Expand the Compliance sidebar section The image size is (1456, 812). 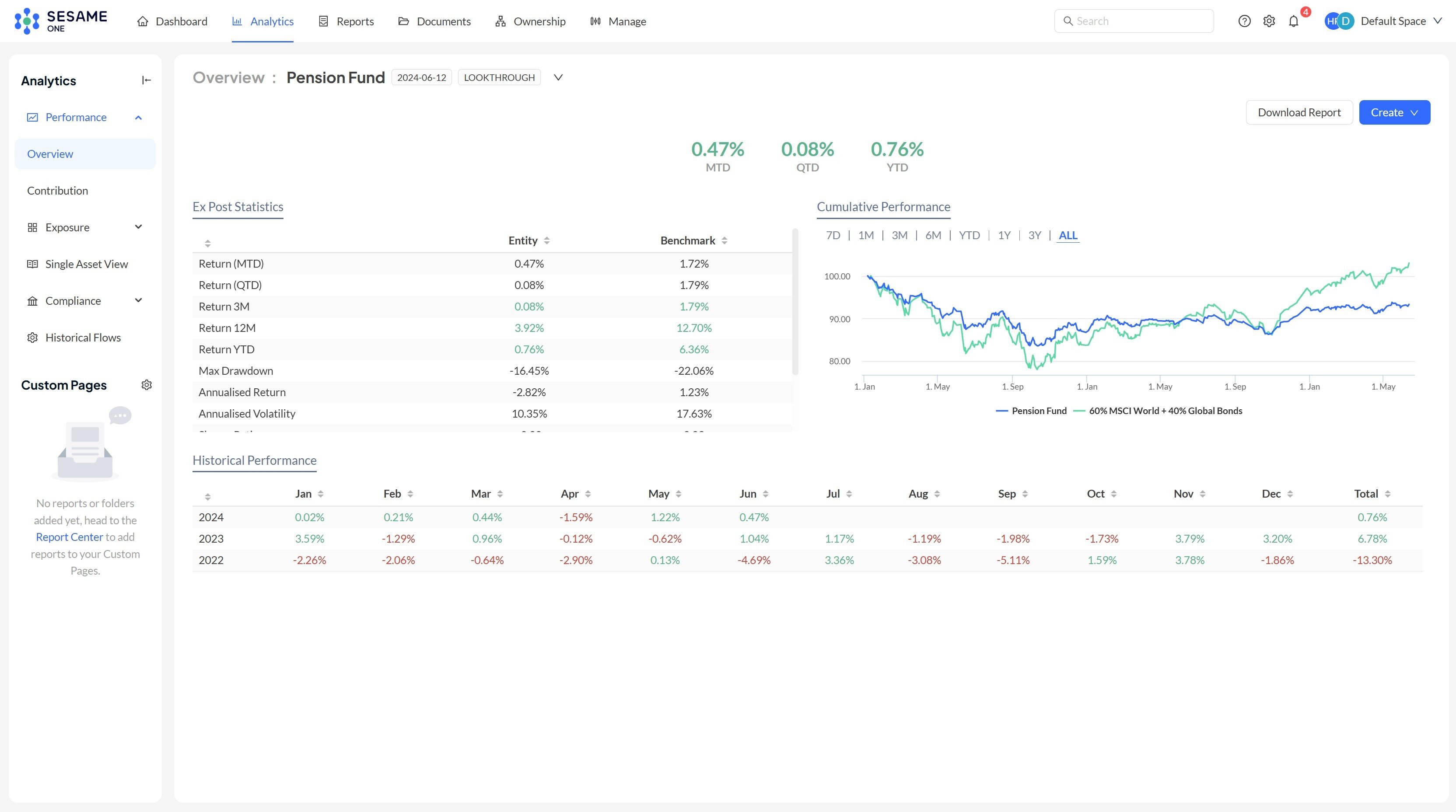[x=139, y=300]
